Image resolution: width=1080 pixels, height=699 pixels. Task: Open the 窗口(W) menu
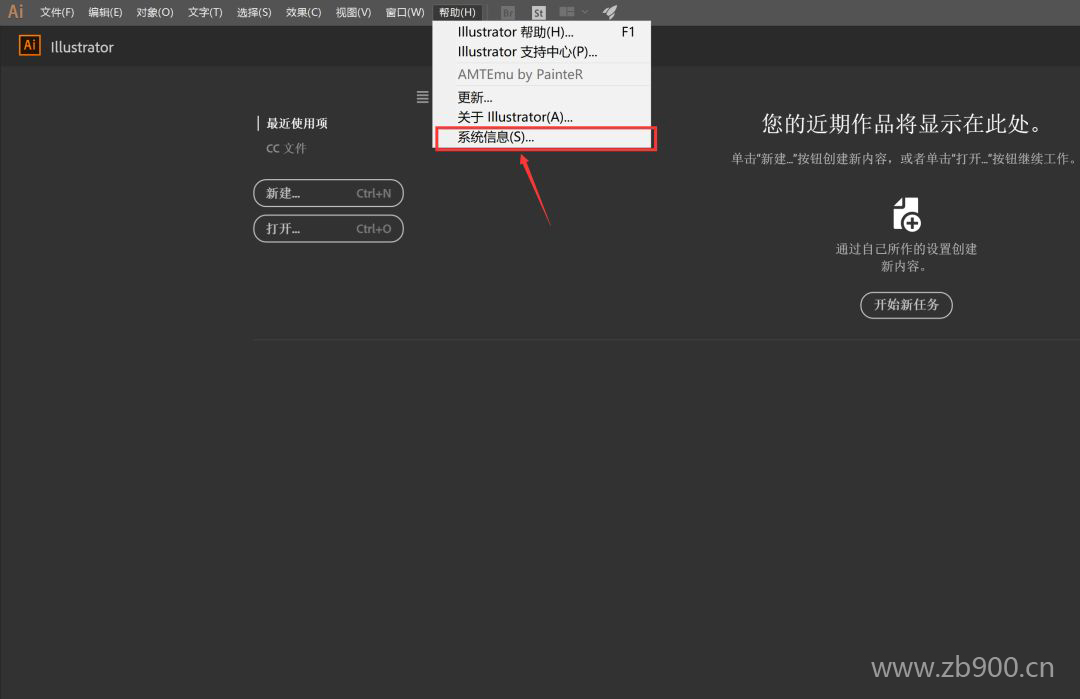tap(405, 12)
